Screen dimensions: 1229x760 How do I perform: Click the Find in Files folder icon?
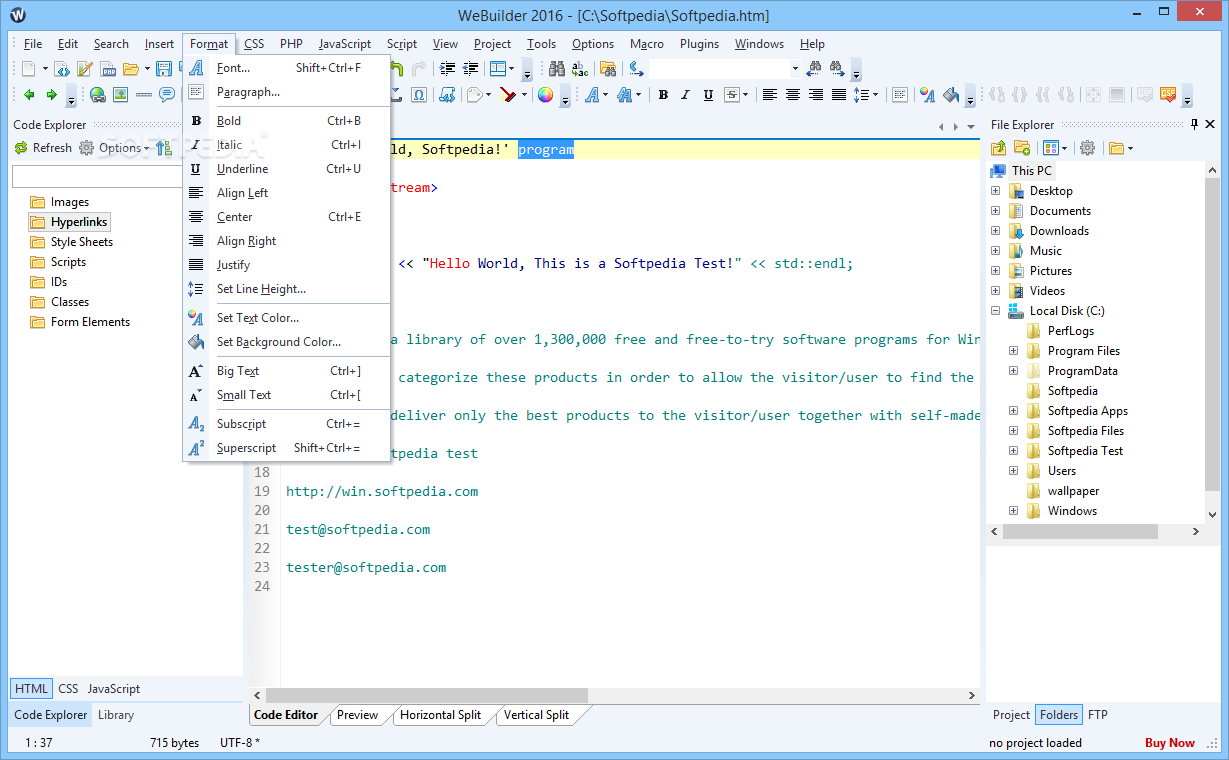point(608,69)
